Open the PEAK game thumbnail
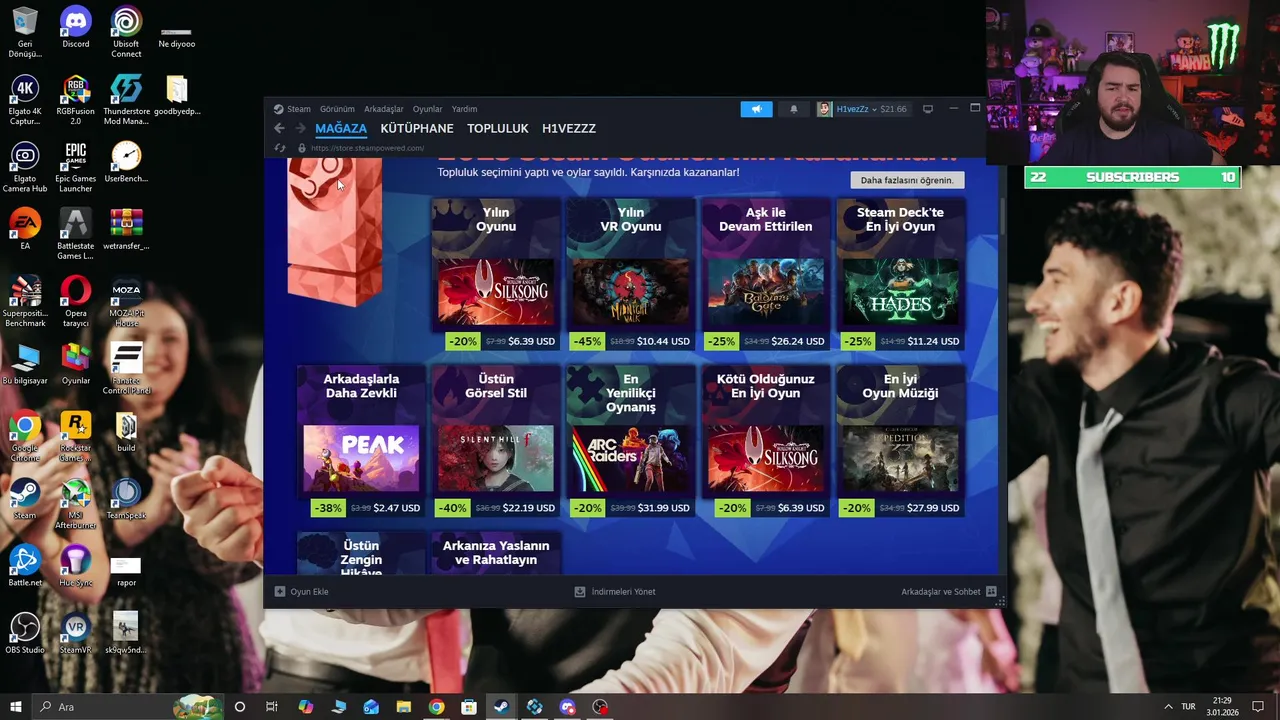The width and height of the screenshot is (1280, 720). (x=361, y=459)
